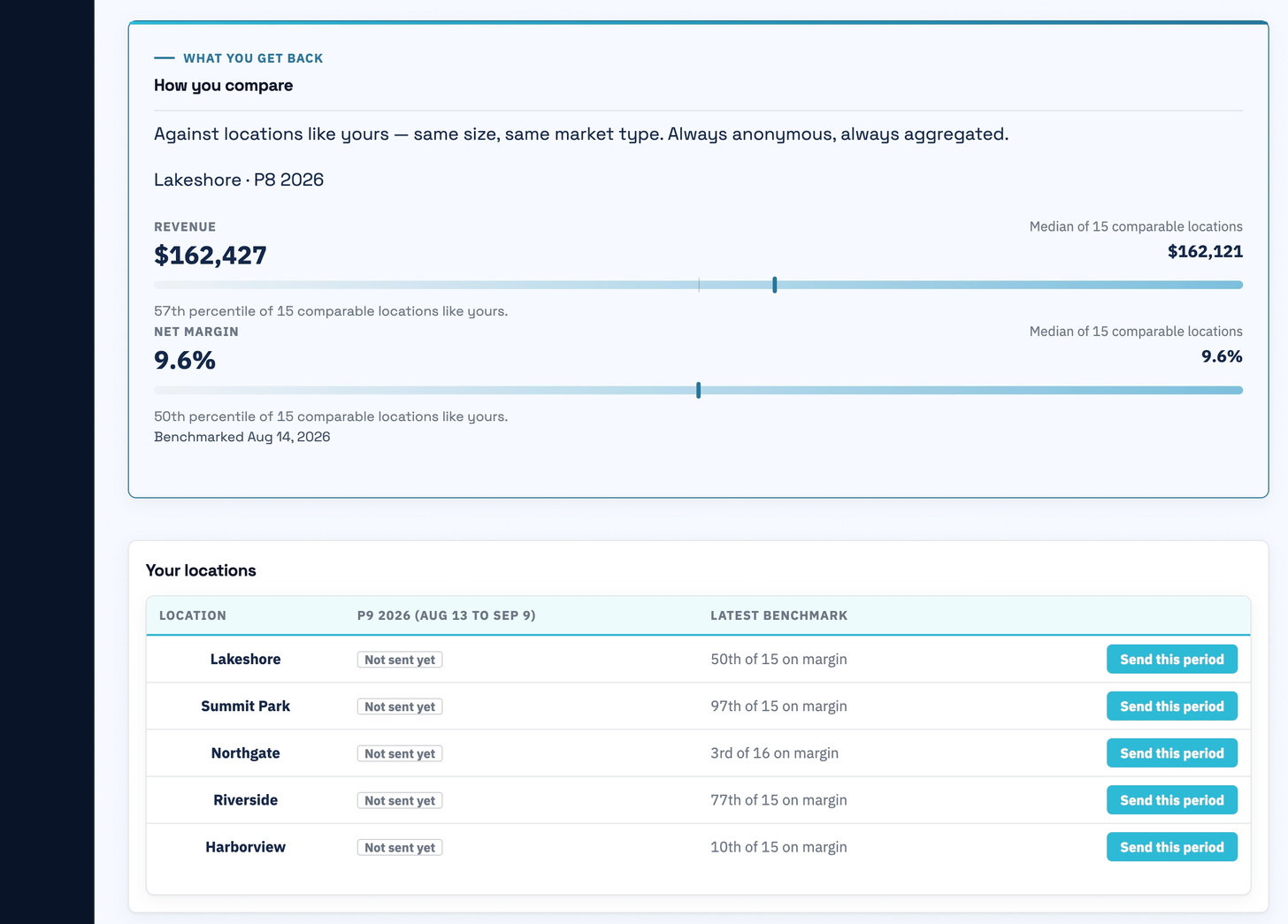Click '97th of 15 on margin' benchmark

(778, 706)
